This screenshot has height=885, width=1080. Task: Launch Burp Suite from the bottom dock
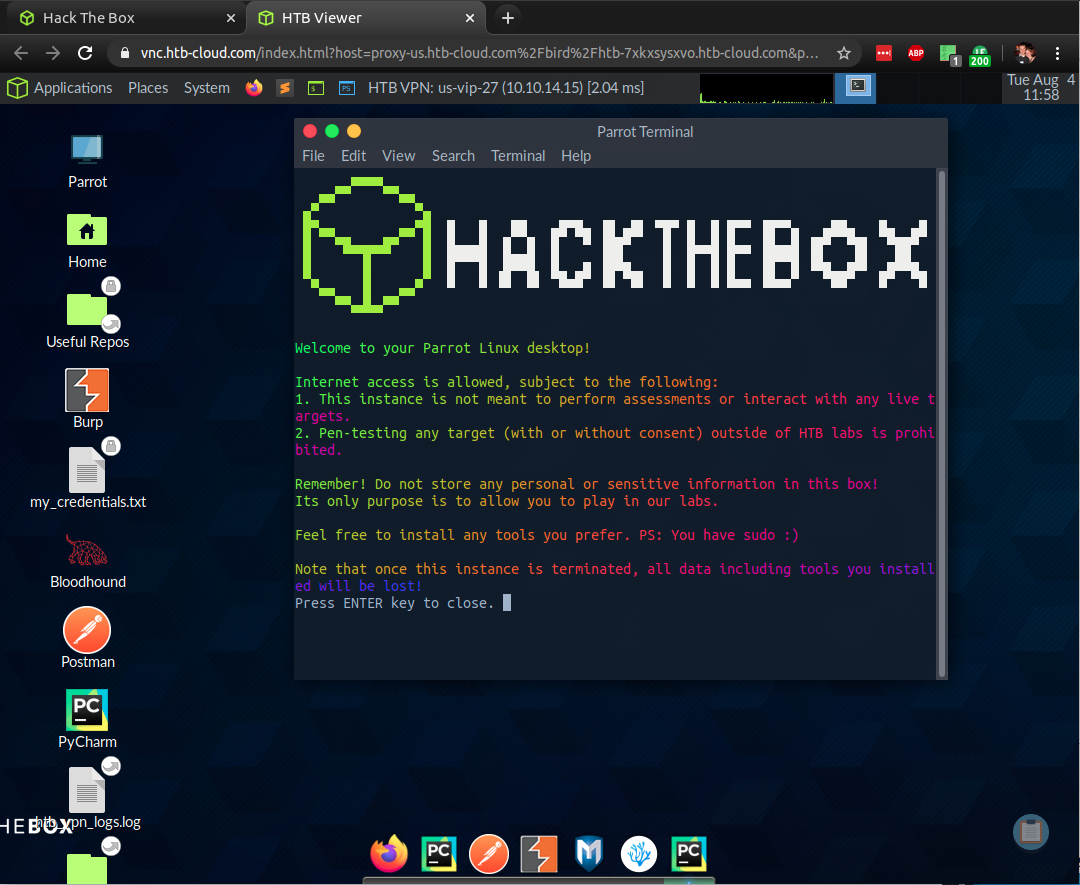(539, 853)
